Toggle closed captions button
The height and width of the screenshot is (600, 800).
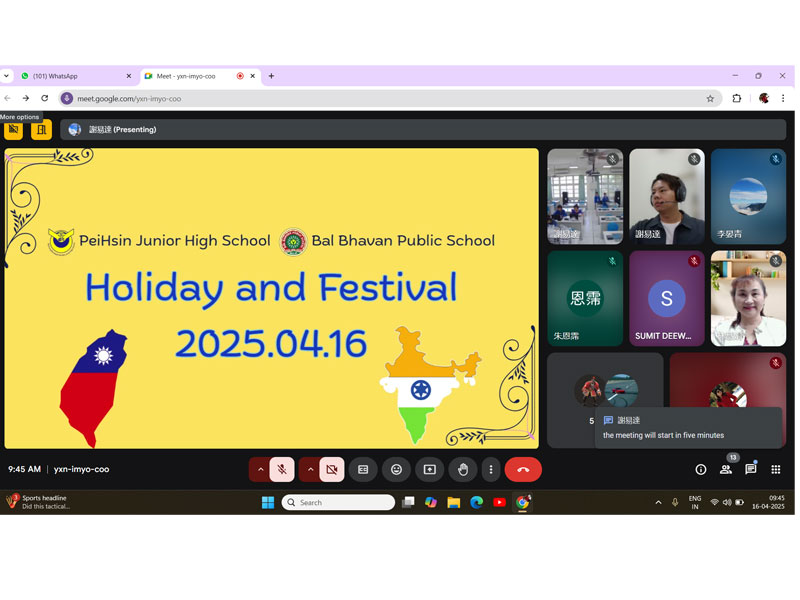click(363, 469)
